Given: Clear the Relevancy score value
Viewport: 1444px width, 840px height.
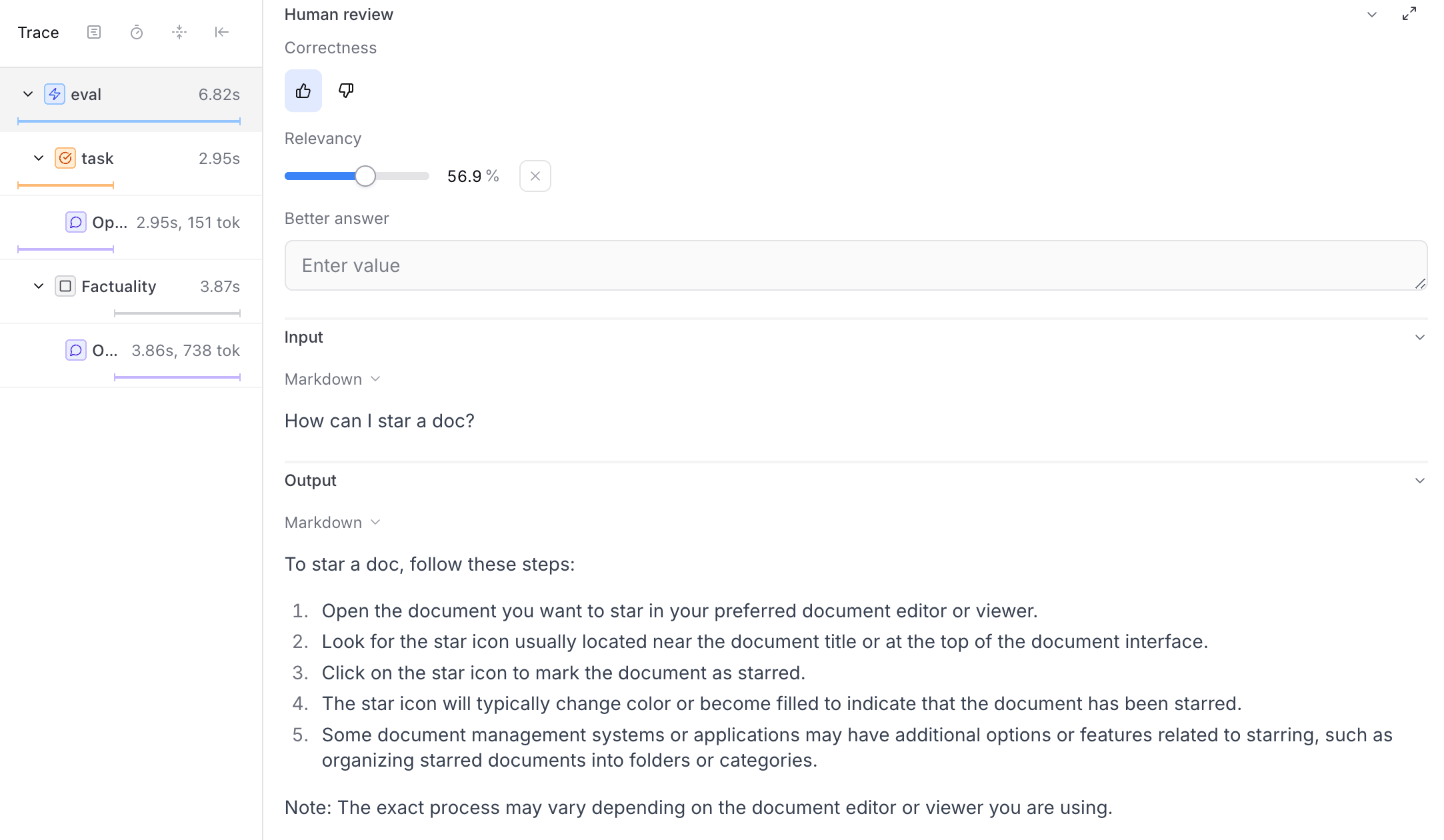Looking at the screenshot, I should coord(535,176).
